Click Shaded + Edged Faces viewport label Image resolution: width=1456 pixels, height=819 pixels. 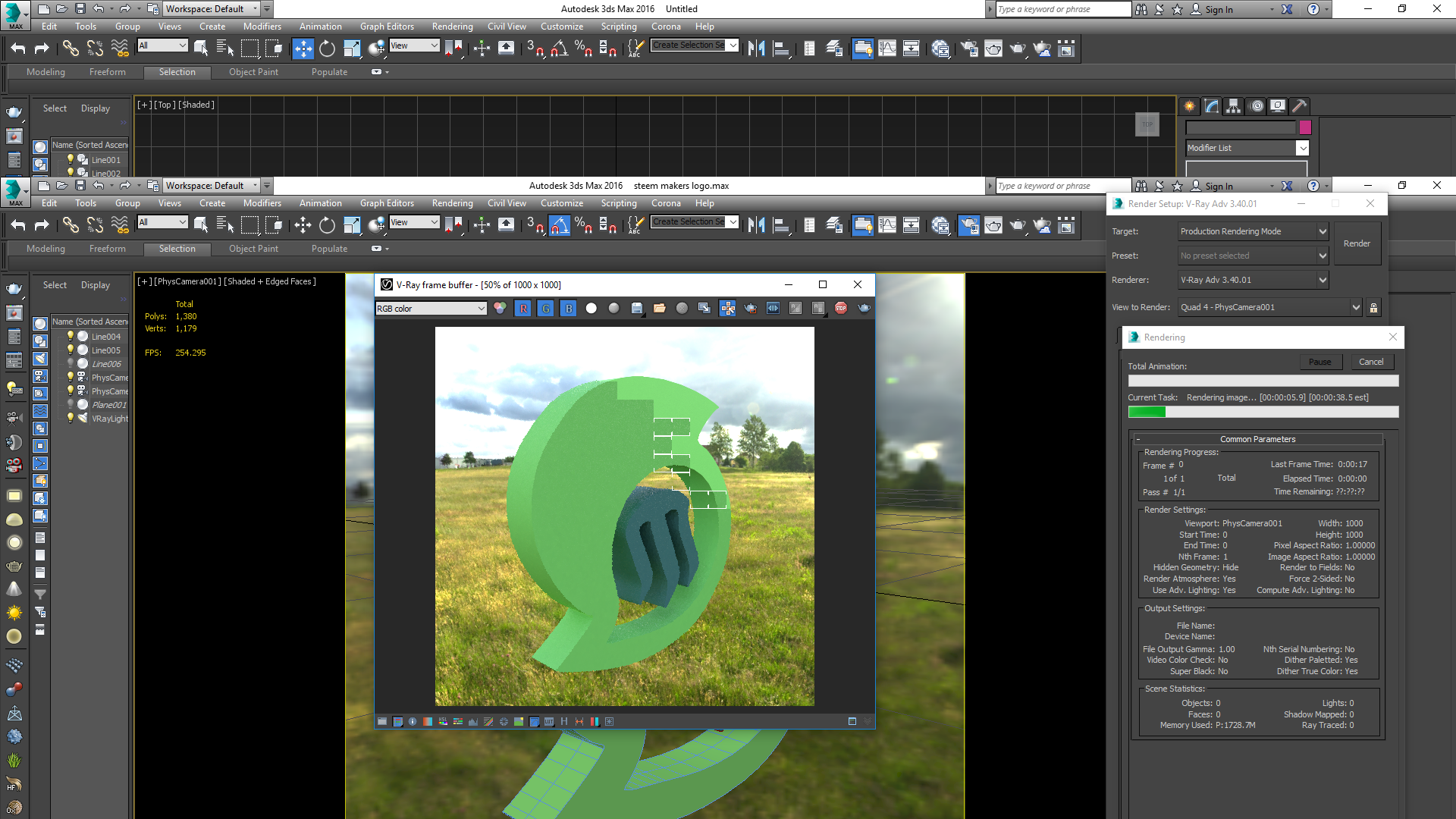[x=269, y=281]
